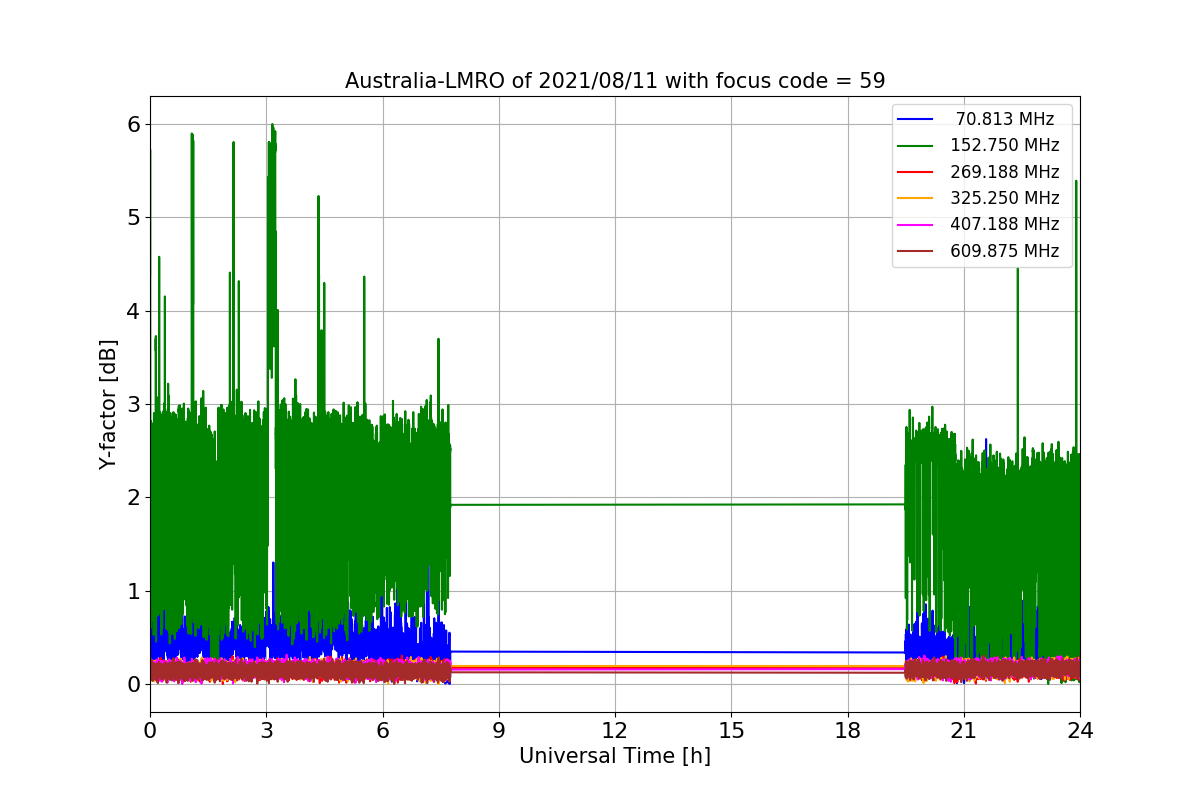Click the y-axis tick label '4'
Viewport: 1200px width, 800px height.
coord(133,311)
